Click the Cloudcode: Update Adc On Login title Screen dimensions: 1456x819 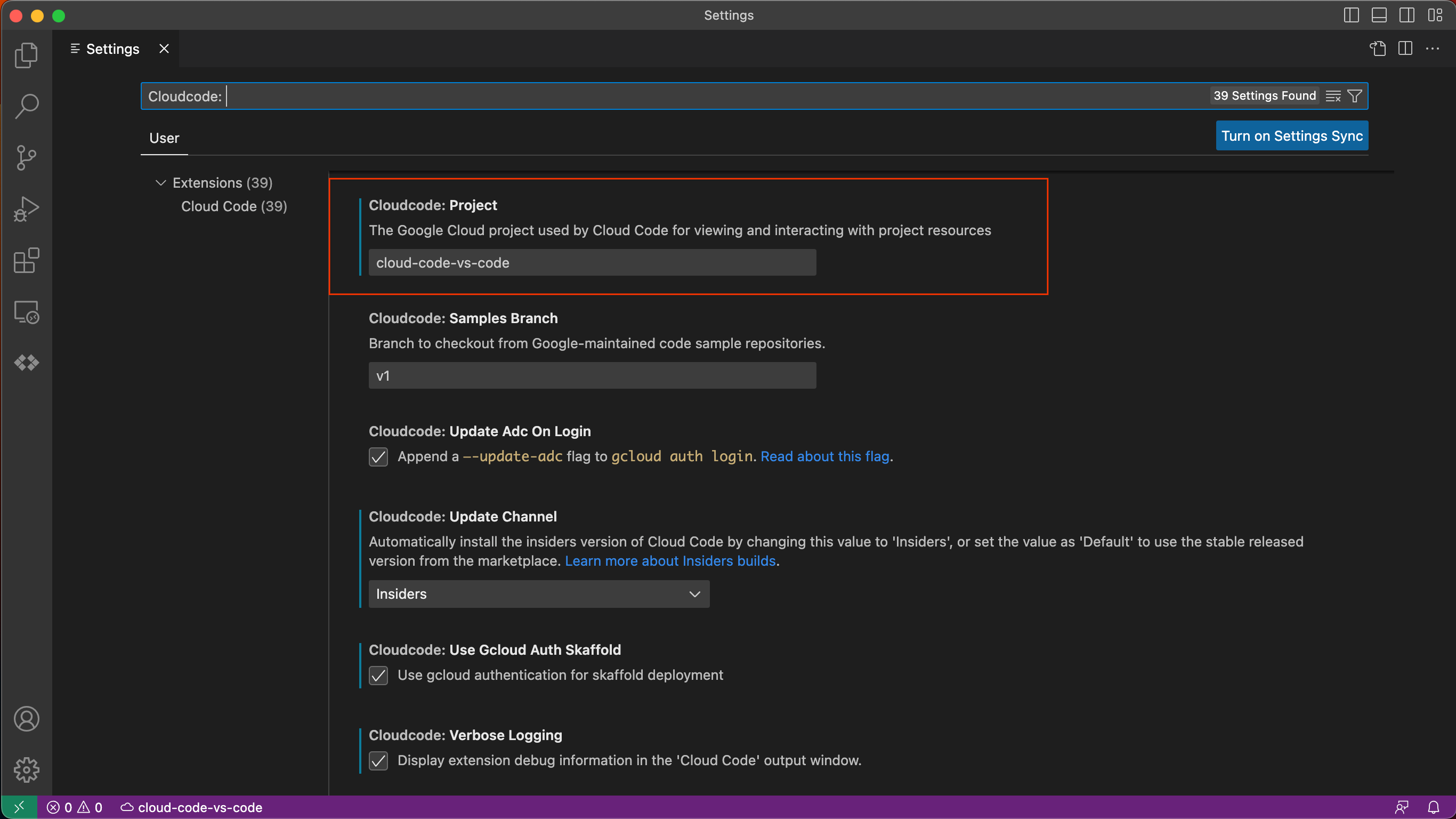click(480, 431)
